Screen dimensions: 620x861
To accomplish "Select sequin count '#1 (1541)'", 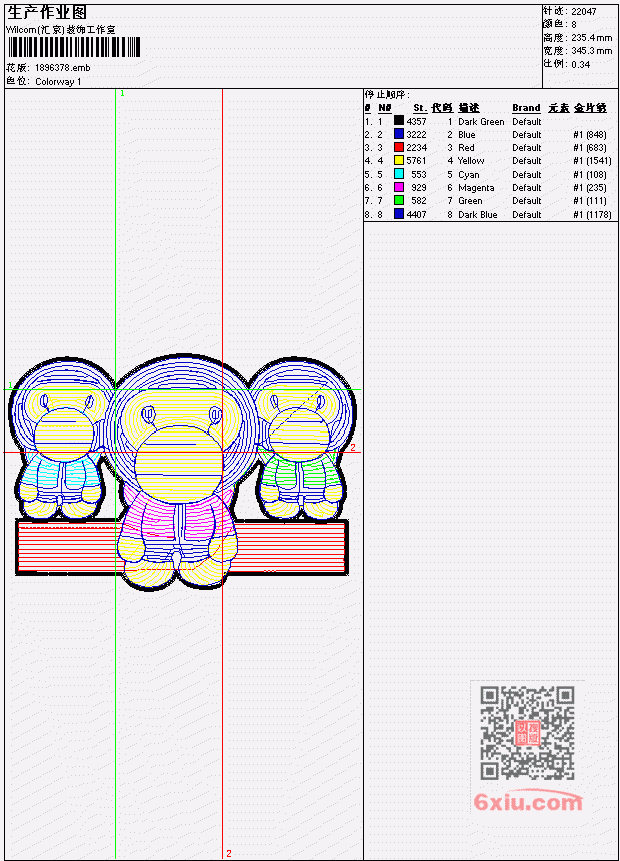I will pyautogui.click(x=592, y=160).
